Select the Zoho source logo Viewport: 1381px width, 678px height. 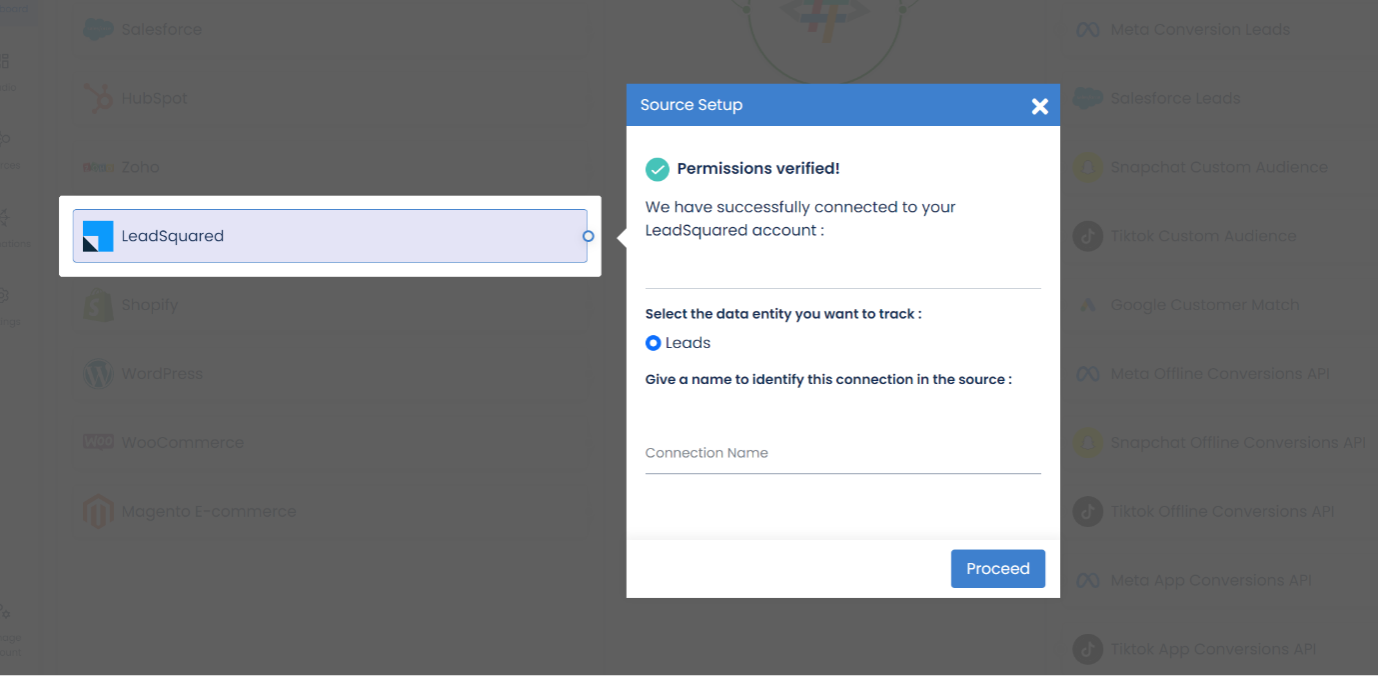(98, 167)
